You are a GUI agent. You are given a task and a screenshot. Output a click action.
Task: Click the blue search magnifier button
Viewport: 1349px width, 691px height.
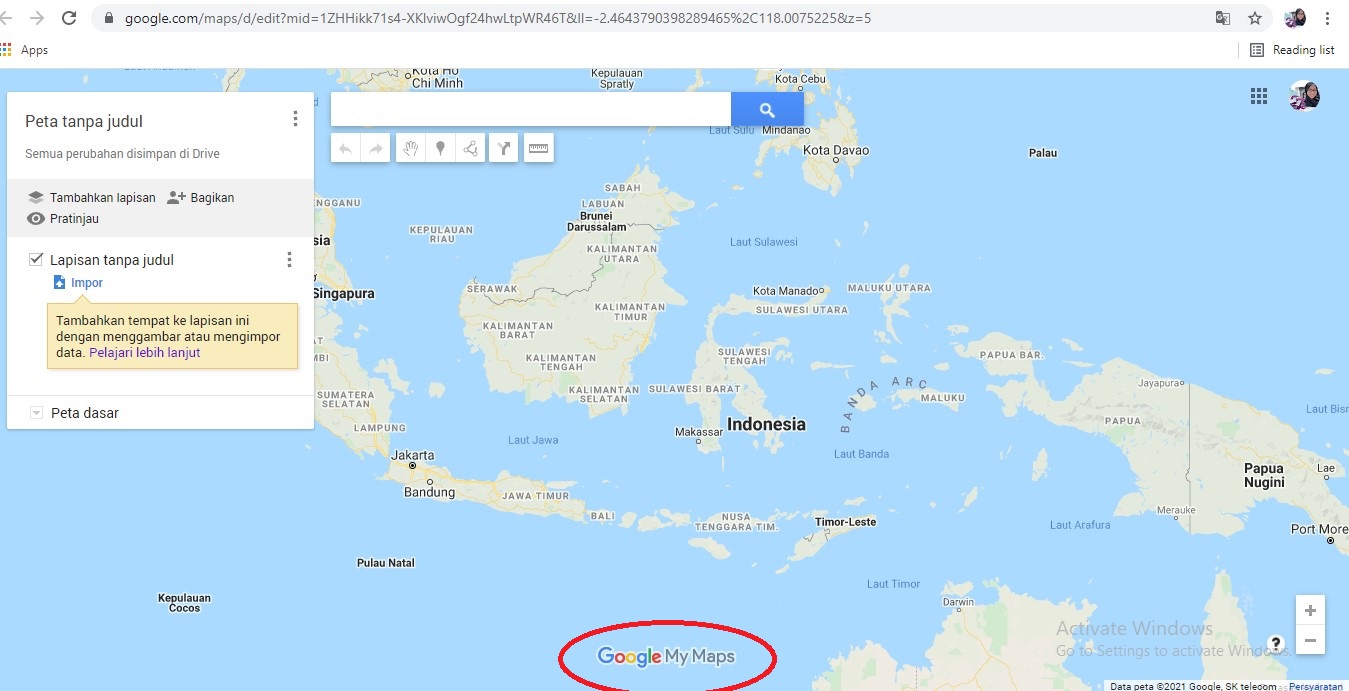(767, 110)
